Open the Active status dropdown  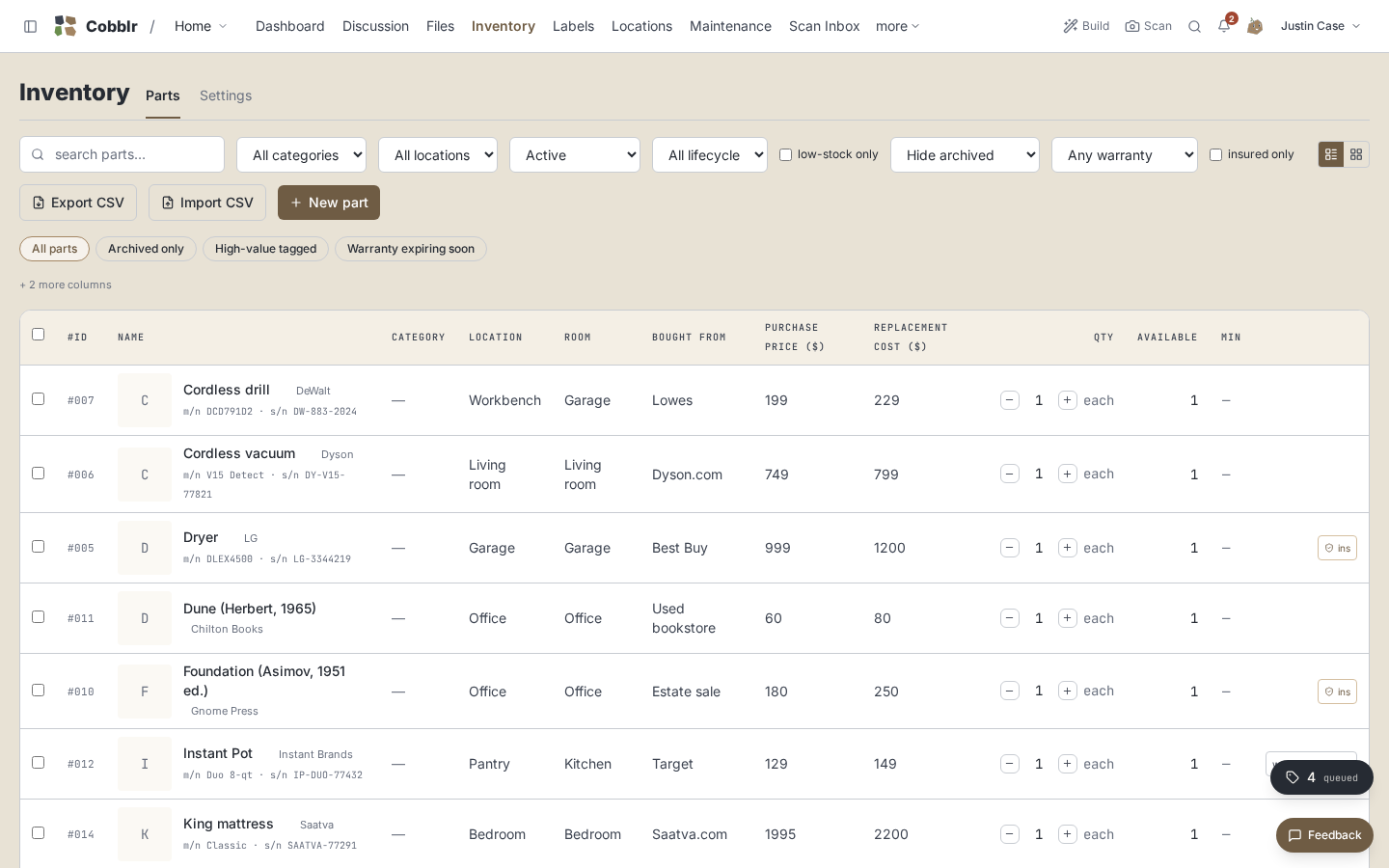pos(575,154)
